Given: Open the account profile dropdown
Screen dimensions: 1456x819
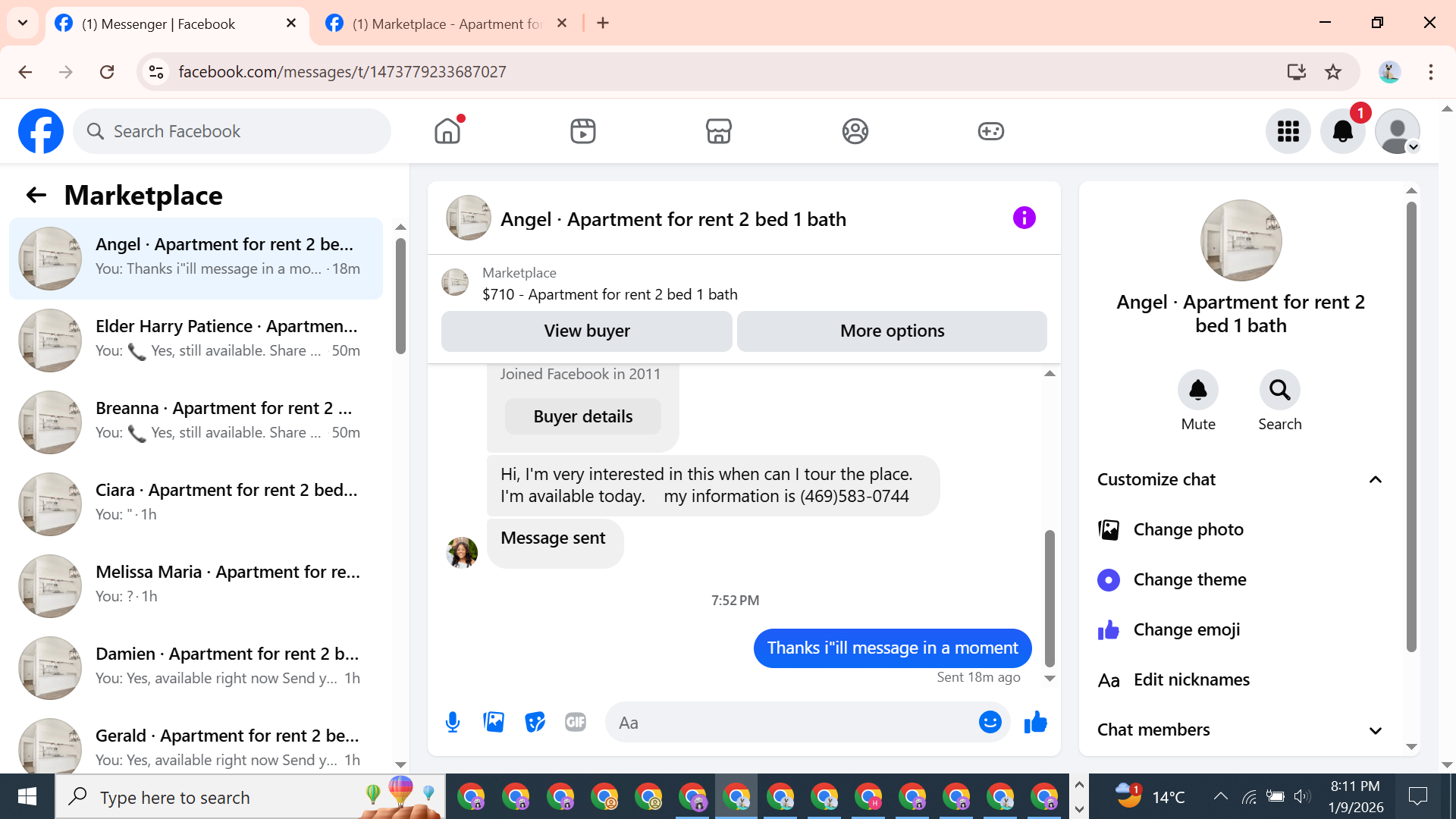Looking at the screenshot, I should click(x=1397, y=131).
